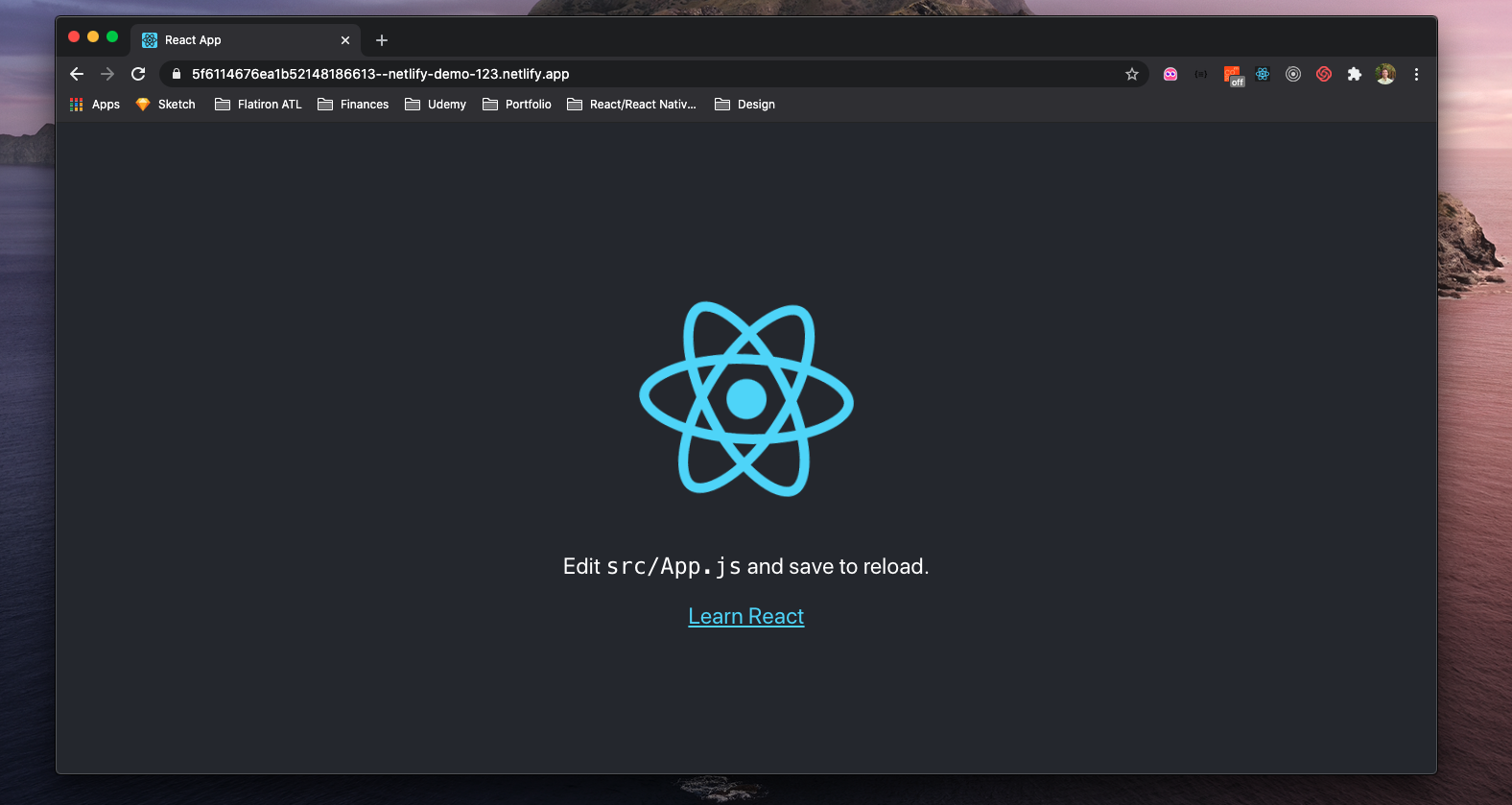Expand the Flatiron ATL bookmark folder
The height and width of the screenshot is (805, 1512).
pyautogui.click(x=258, y=105)
